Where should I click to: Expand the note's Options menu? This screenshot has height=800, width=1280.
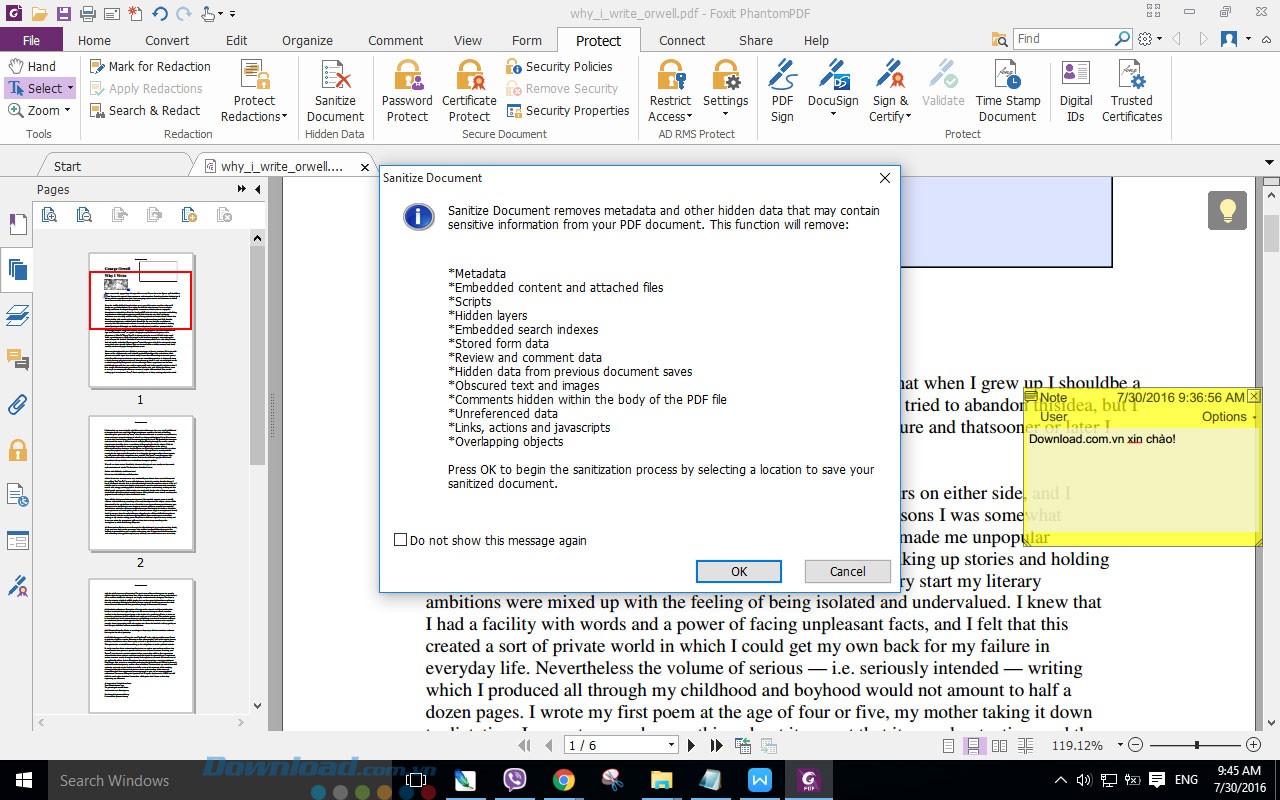[1229, 417]
